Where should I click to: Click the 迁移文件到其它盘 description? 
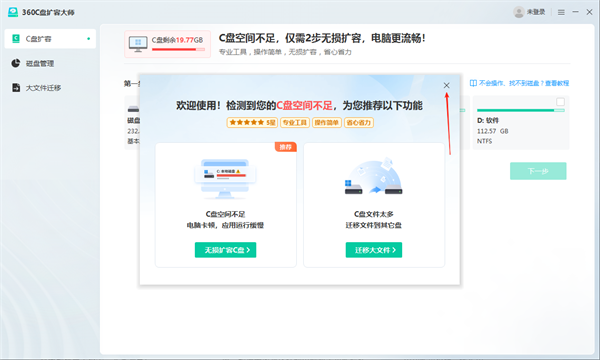point(373,225)
